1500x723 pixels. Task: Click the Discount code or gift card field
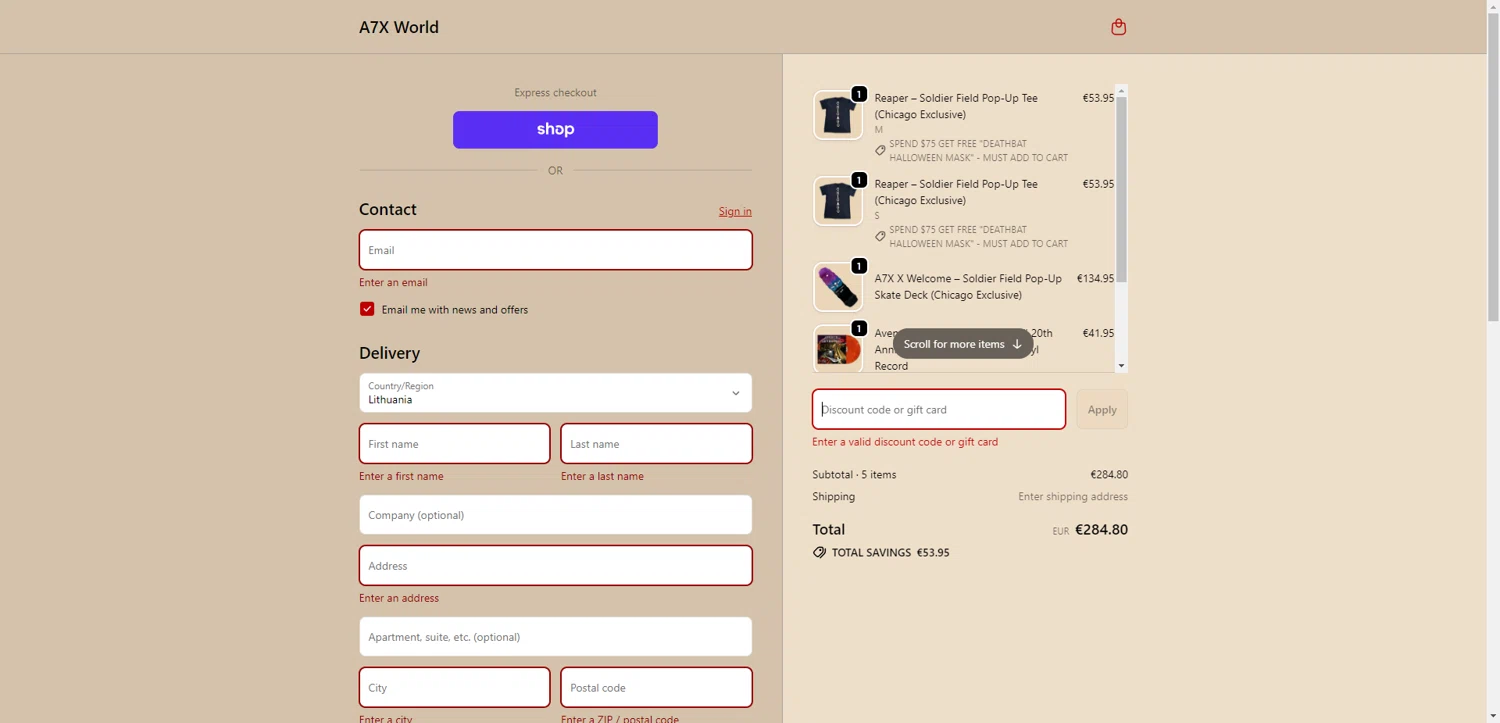click(x=938, y=409)
